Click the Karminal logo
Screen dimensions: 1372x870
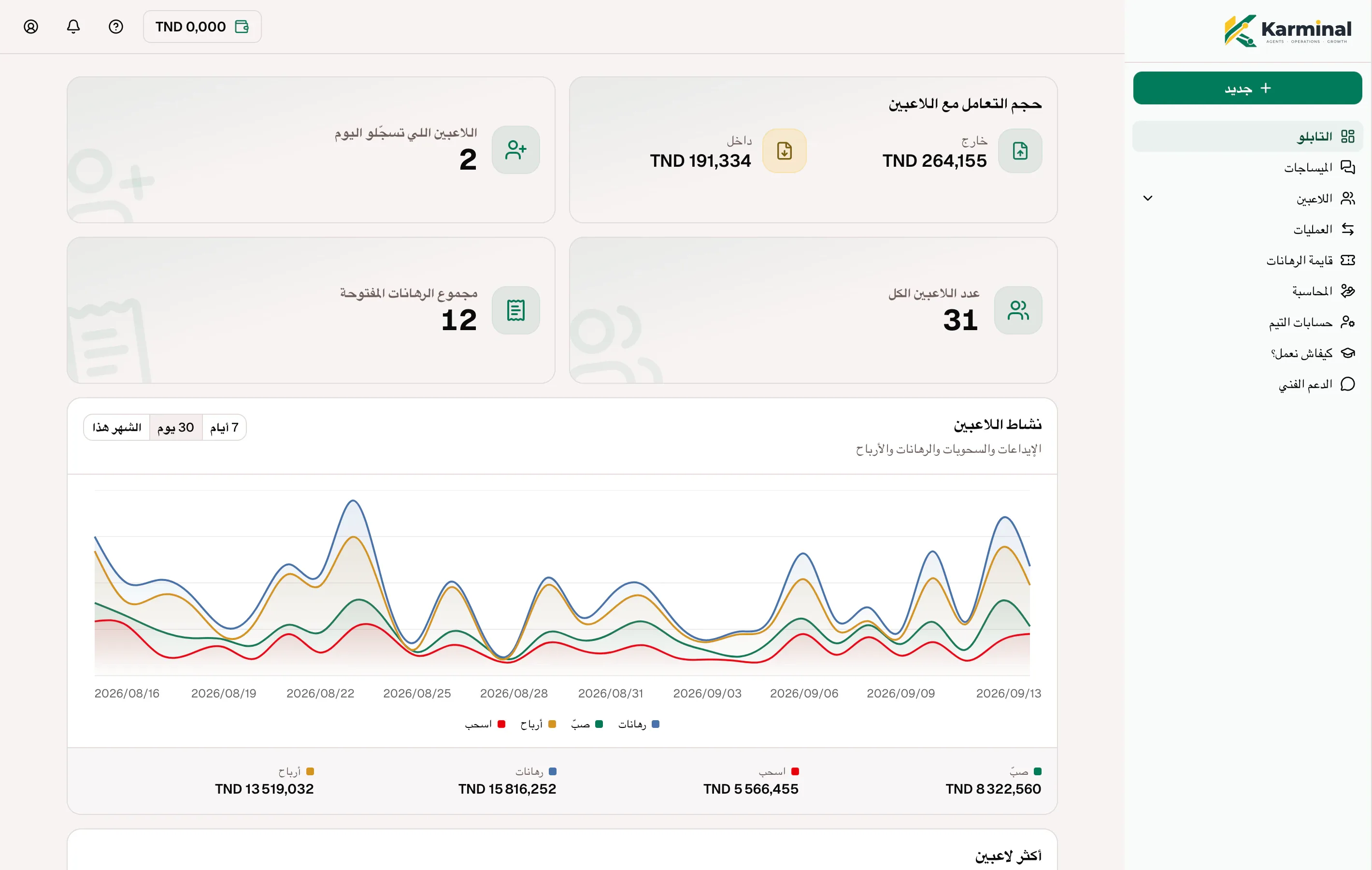click(x=1287, y=31)
